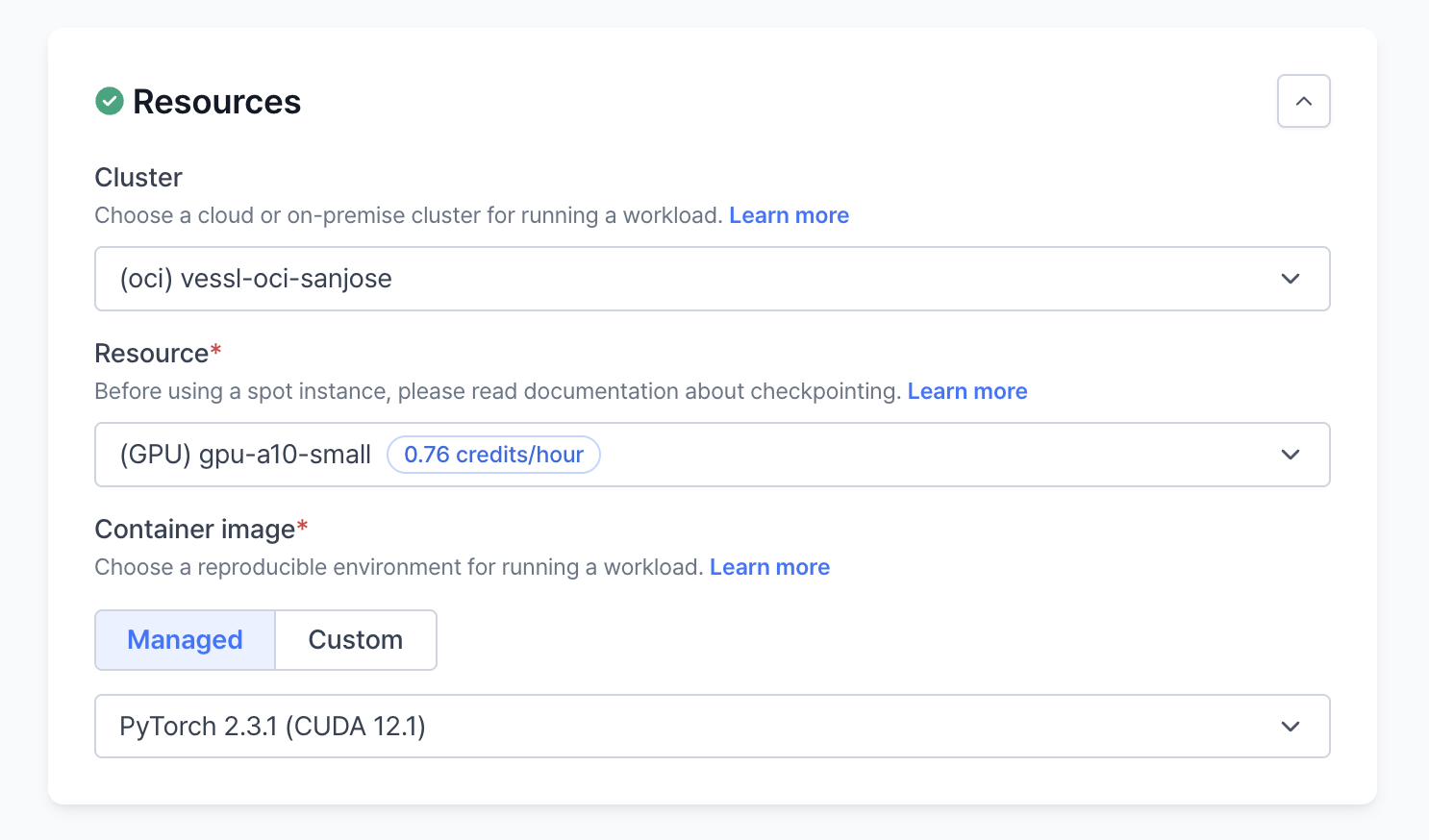Click the arrow icon in the Resource dropdown
The width and height of the screenshot is (1429, 840).
[x=1291, y=455]
